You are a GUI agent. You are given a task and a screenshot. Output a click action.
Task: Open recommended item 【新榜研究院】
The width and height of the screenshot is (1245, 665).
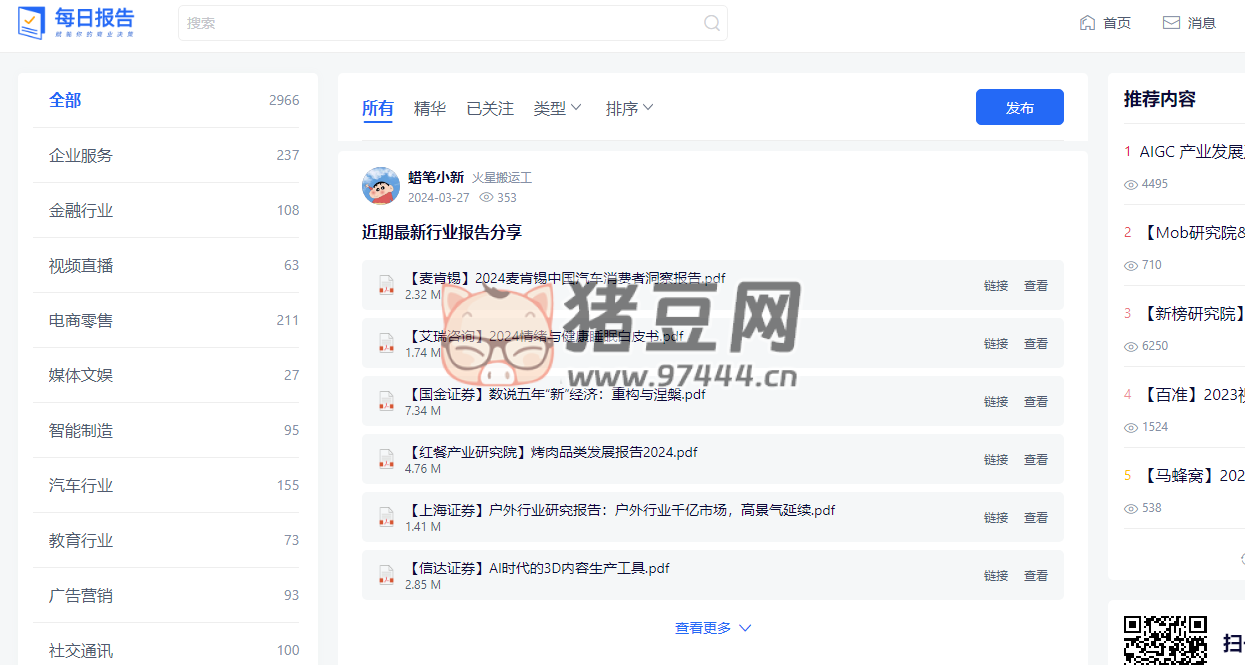[1192, 314]
